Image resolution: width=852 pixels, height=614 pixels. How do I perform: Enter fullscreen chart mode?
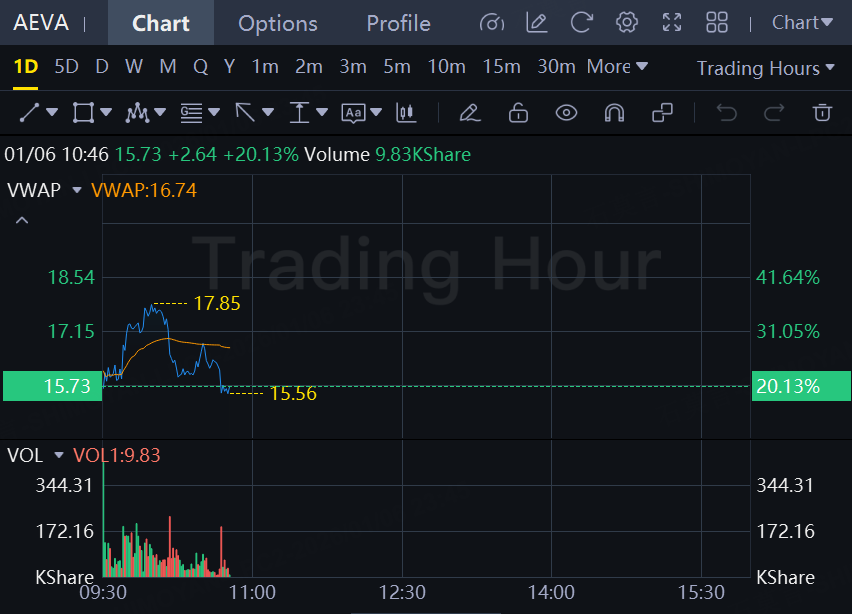point(672,23)
